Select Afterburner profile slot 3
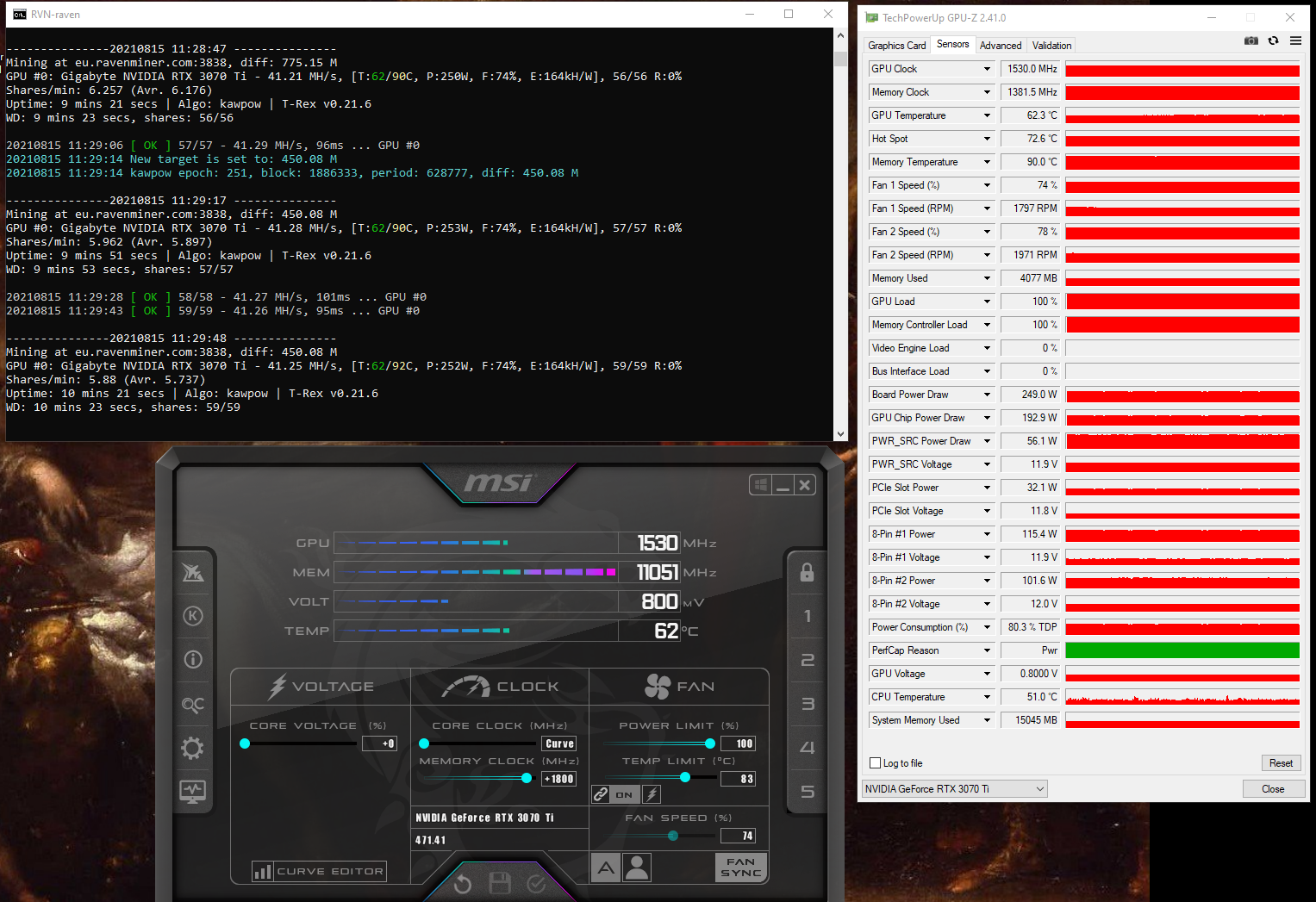Screen dimensions: 1316x902 pyautogui.click(x=808, y=704)
